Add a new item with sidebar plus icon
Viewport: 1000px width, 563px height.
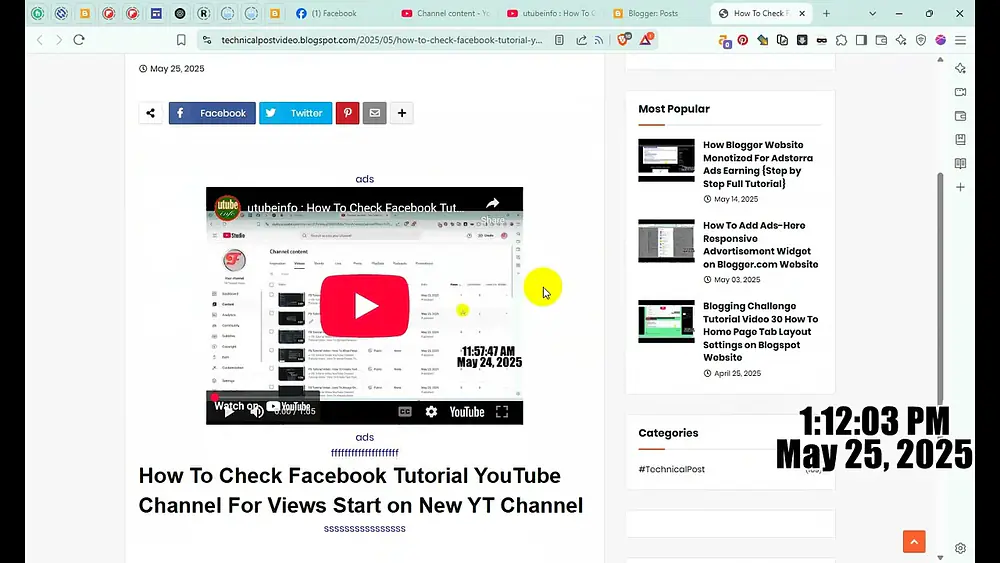[960, 187]
